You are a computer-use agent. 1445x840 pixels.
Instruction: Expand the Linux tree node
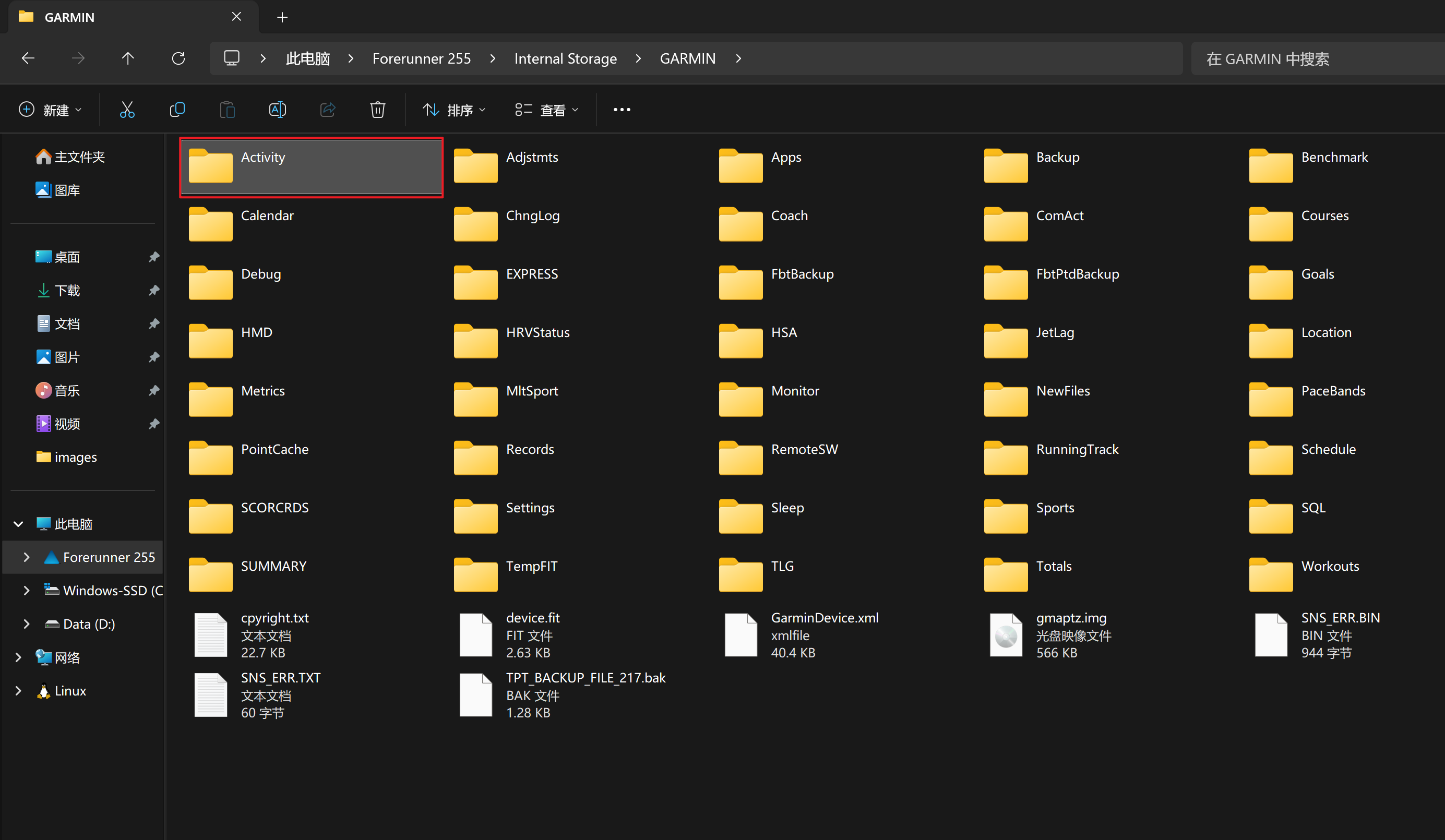(18, 690)
